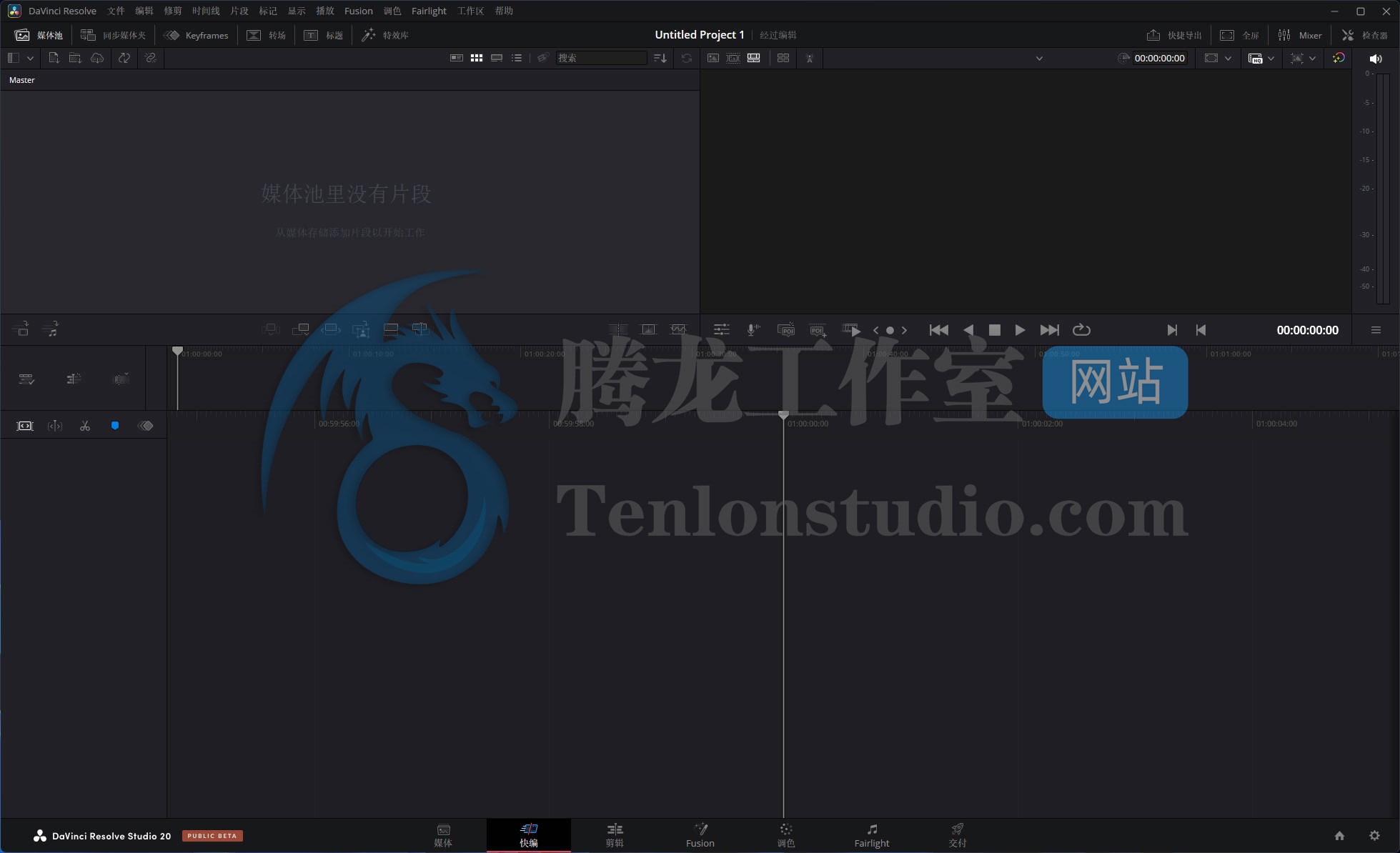Click the smart insert edit icon
This screenshot has height=853, width=1400.
[271, 329]
